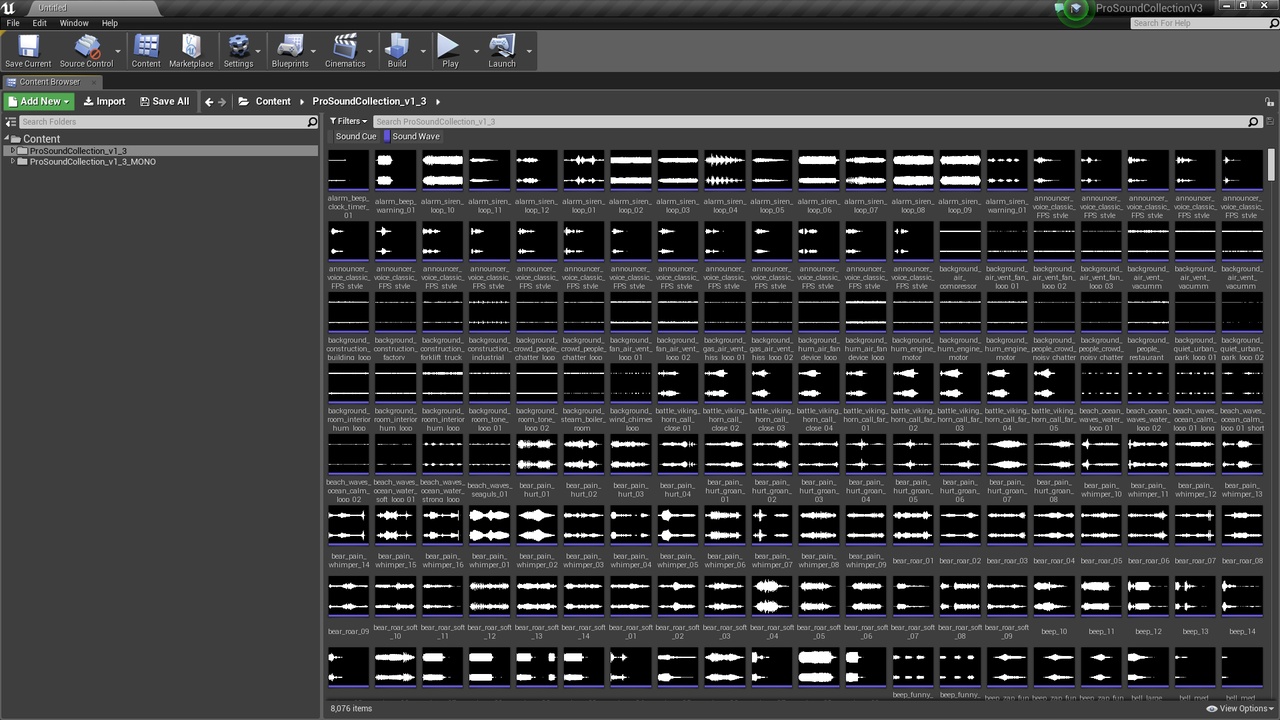Expand the ProSoundCollection_v1_3_MONO folder tree arrow

click(13, 161)
